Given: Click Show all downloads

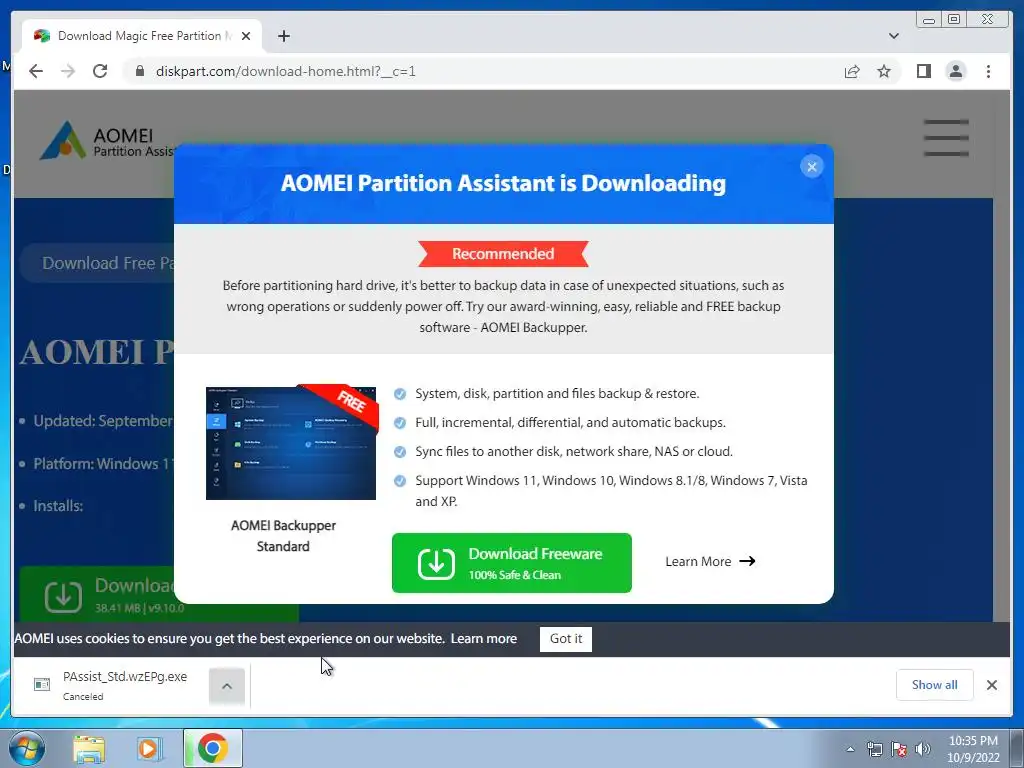Looking at the screenshot, I should [x=935, y=684].
